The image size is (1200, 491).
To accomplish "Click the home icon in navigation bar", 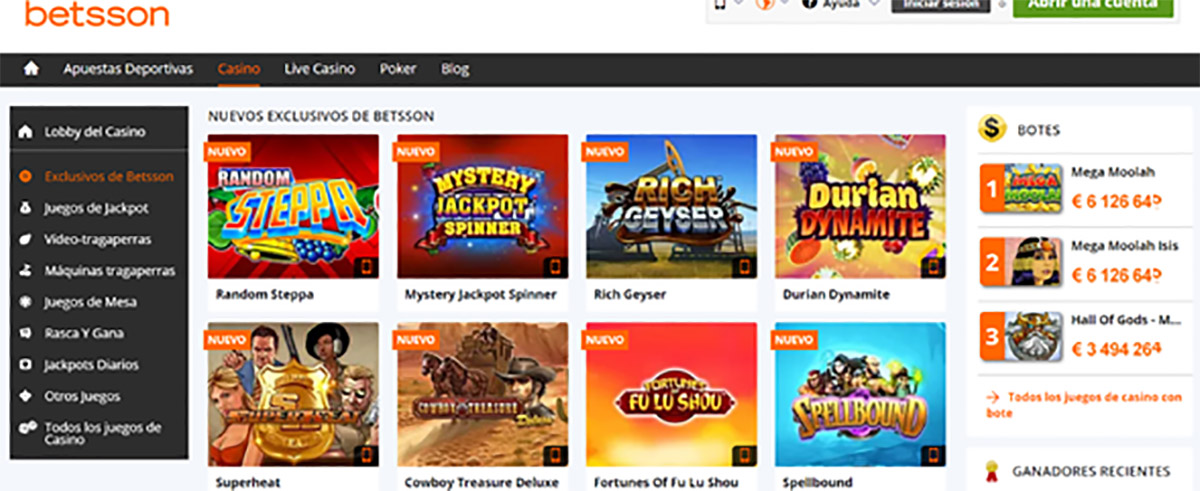I will (x=31, y=69).
